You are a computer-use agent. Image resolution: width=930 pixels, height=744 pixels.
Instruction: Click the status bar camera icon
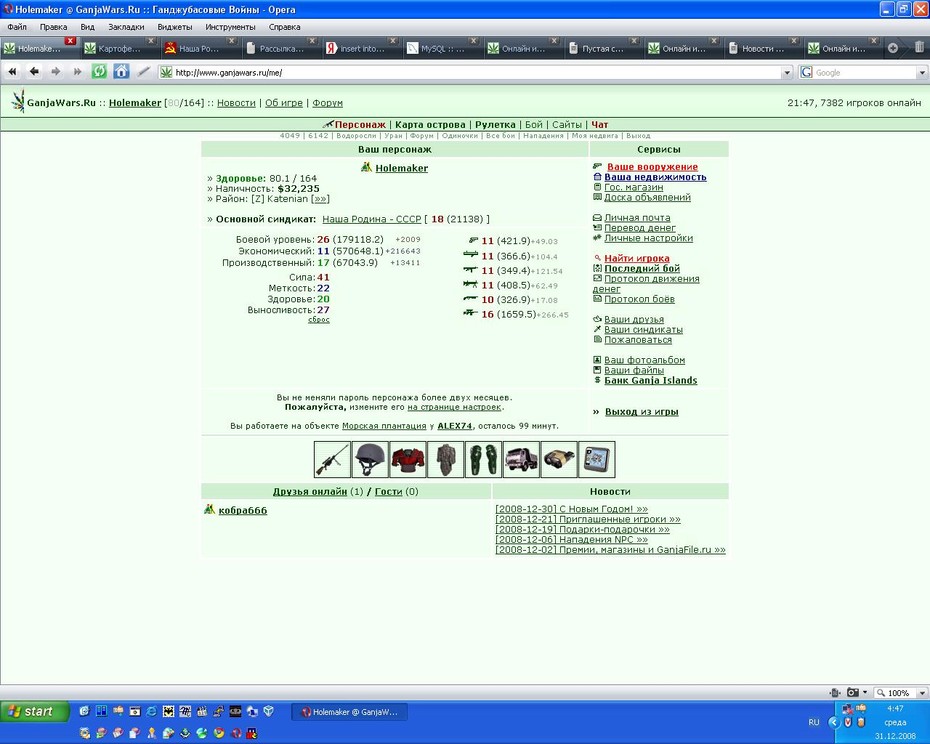852,692
